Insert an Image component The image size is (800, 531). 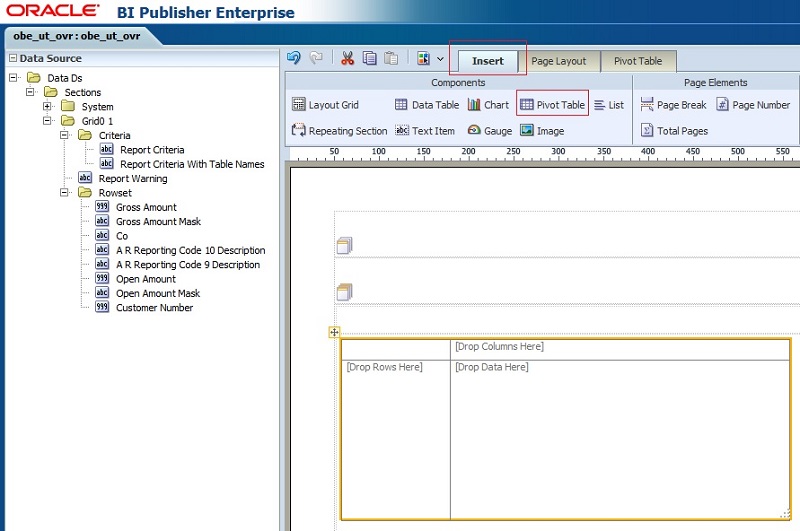pos(542,131)
